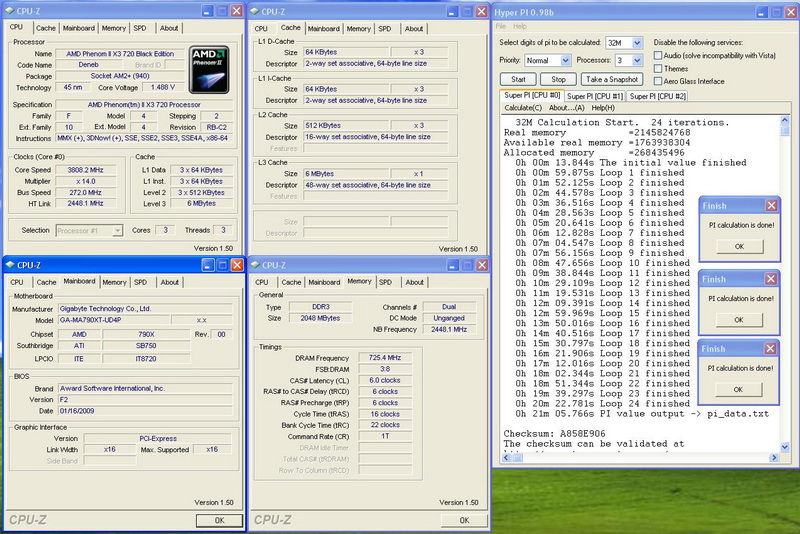Open the Calculate(C) menu
The height and width of the screenshot is (534, 800).
point(522,107)
